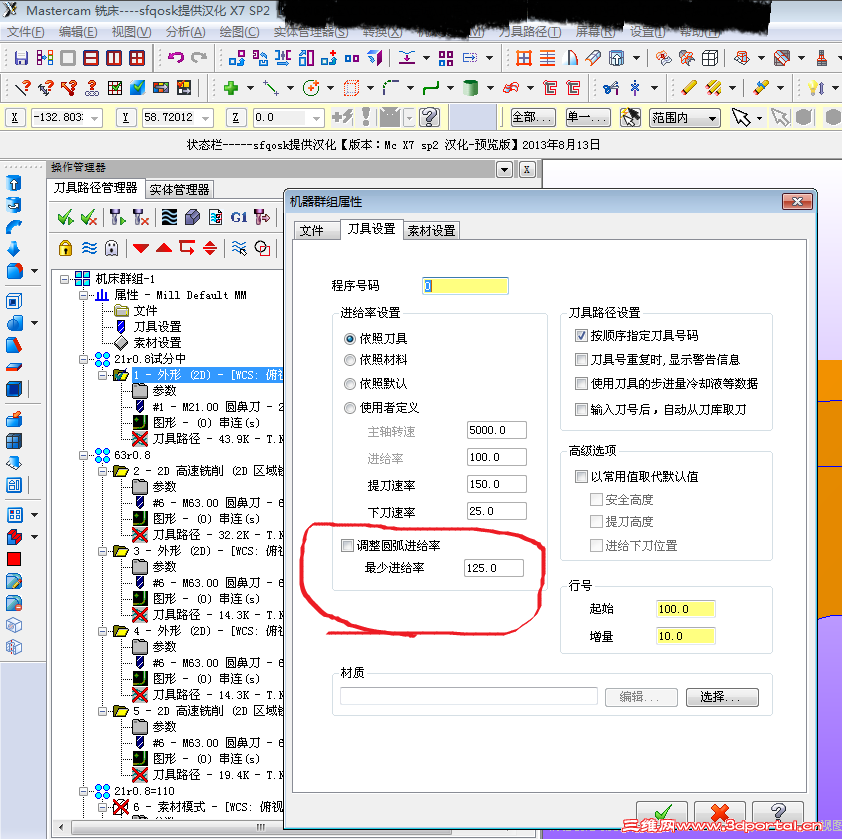Screen dimensions: 842x839
Task: Click the 全部... selection button
Action: coord(532,118)
